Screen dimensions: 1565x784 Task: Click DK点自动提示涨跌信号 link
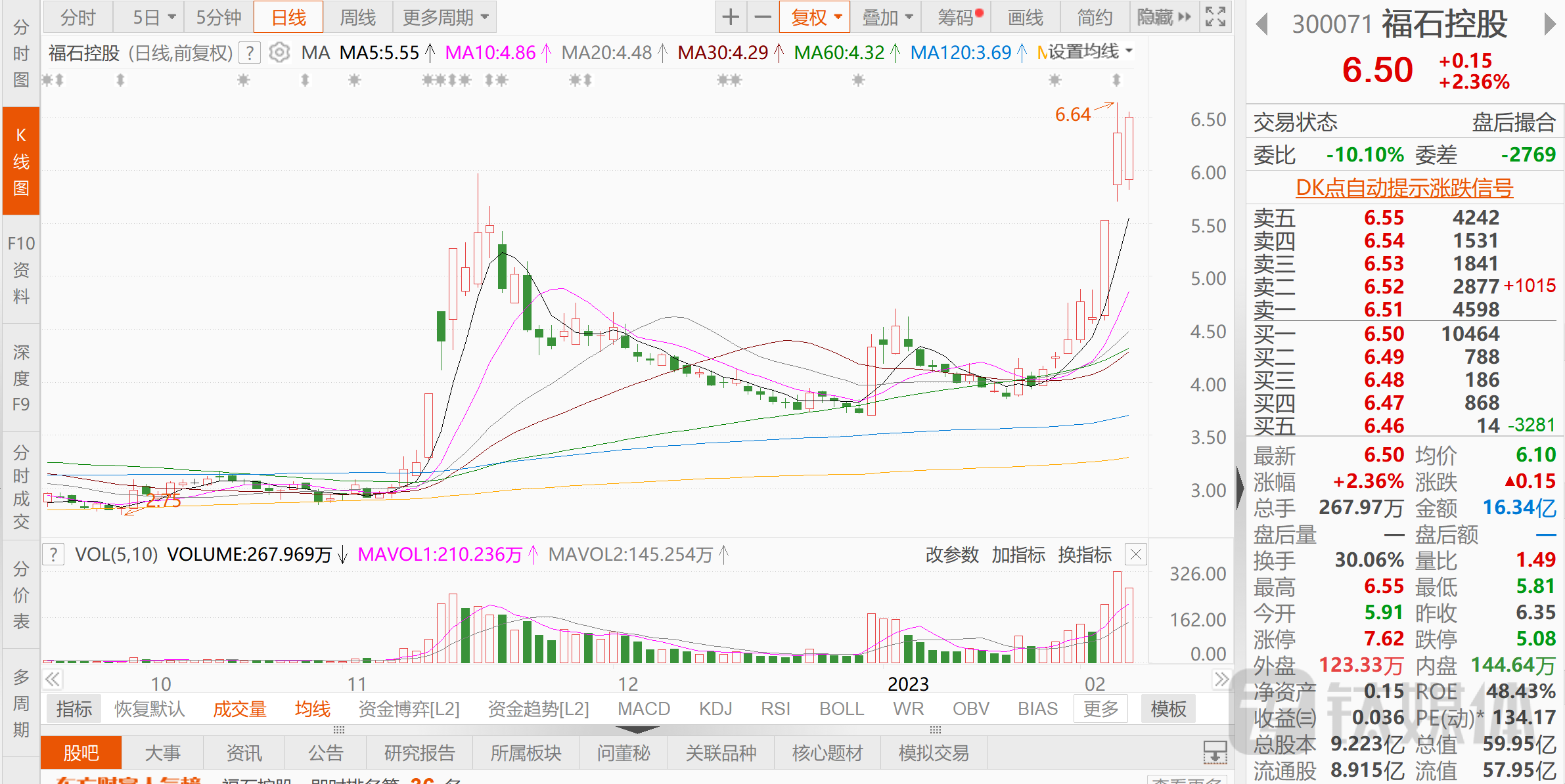[1404, 188]
